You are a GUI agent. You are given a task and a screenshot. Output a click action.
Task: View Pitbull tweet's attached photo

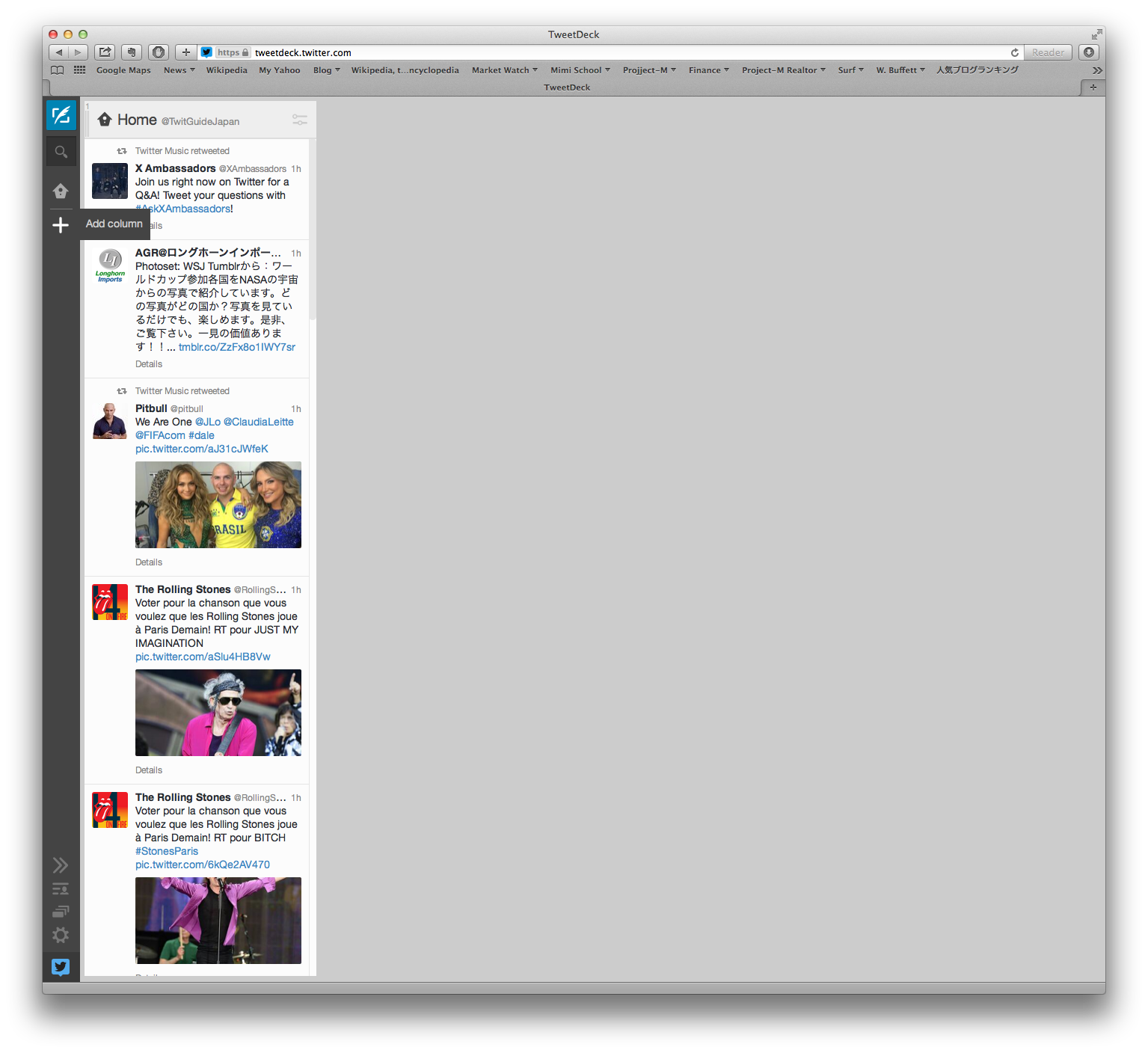point(218,505)
